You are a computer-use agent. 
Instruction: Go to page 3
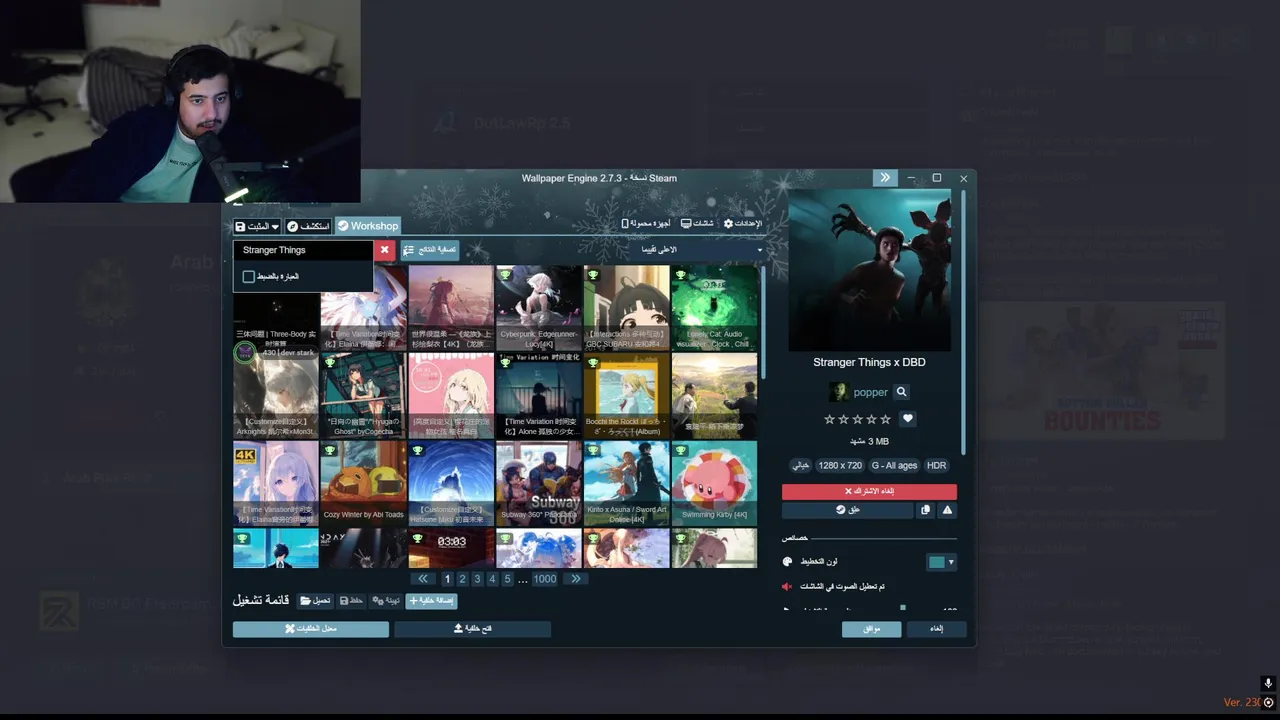(477, 579)
